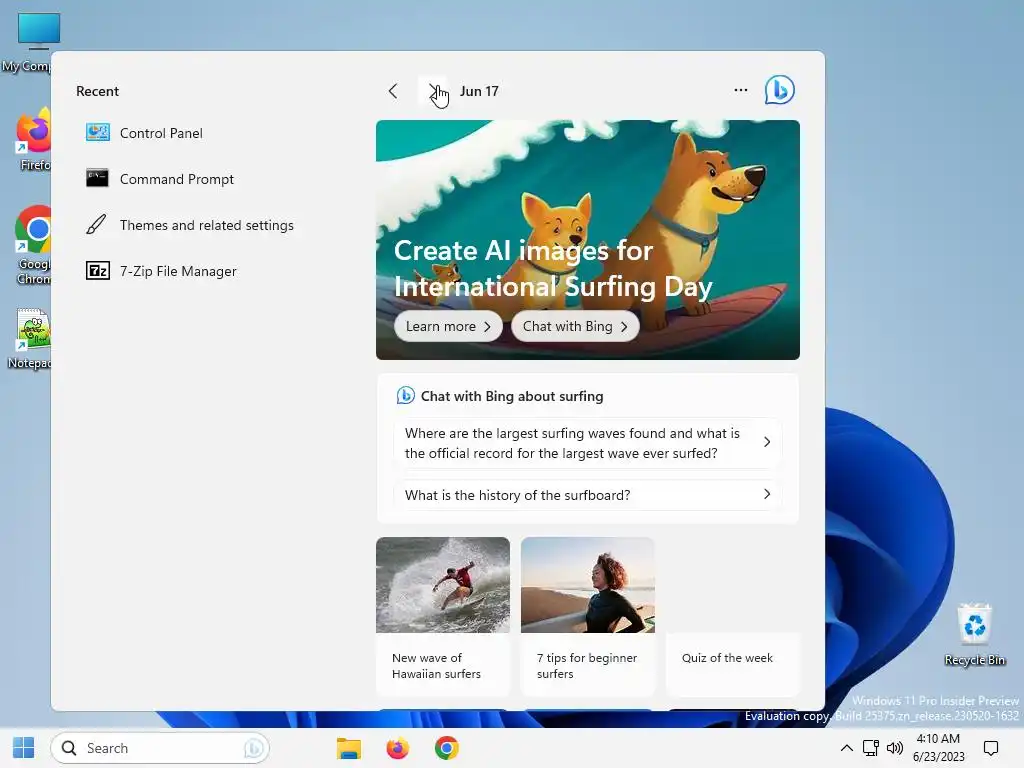Click the Windows Start button

point(24,748)
